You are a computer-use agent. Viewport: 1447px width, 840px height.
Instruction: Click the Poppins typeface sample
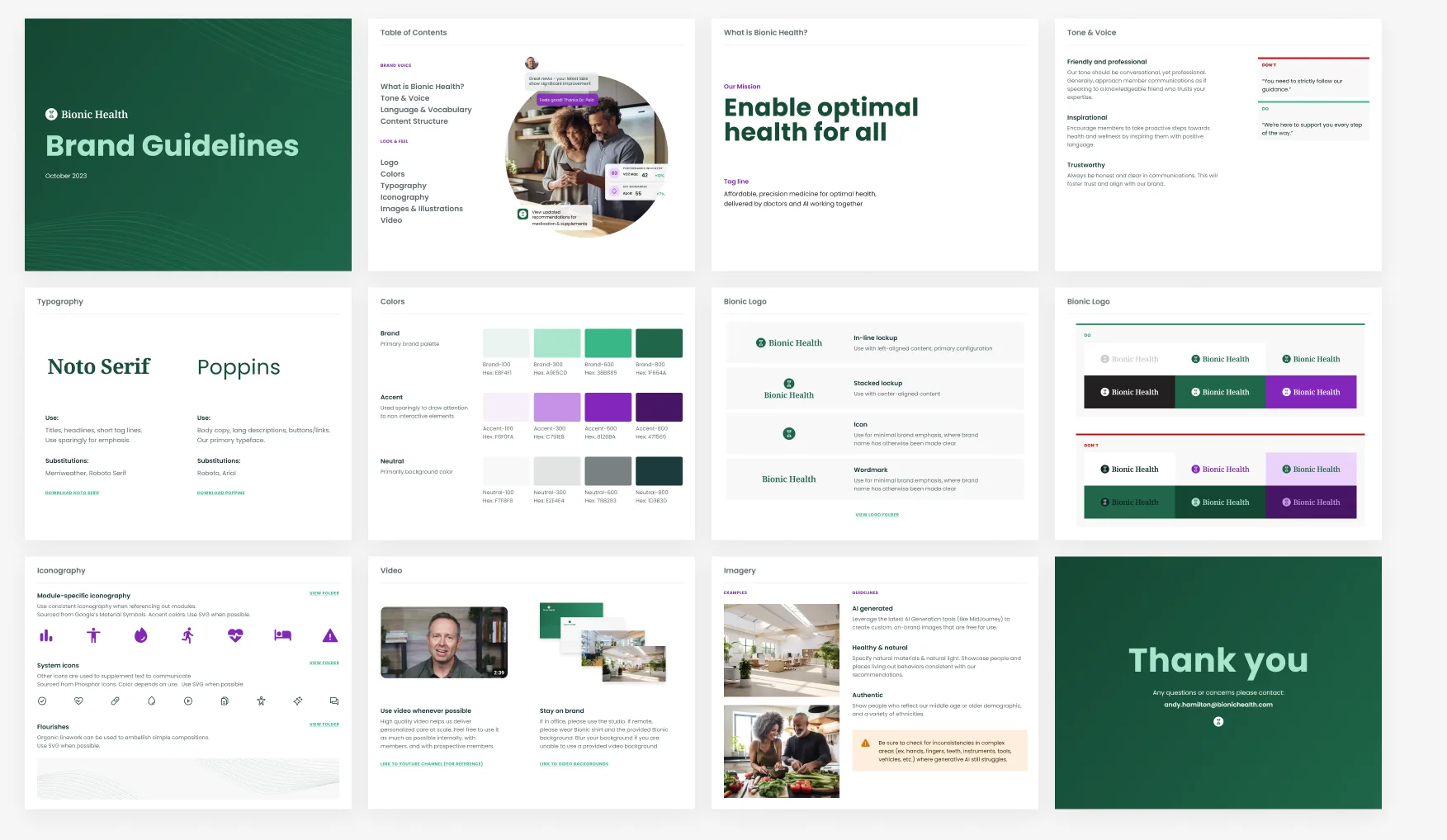[x=239, y=367]
